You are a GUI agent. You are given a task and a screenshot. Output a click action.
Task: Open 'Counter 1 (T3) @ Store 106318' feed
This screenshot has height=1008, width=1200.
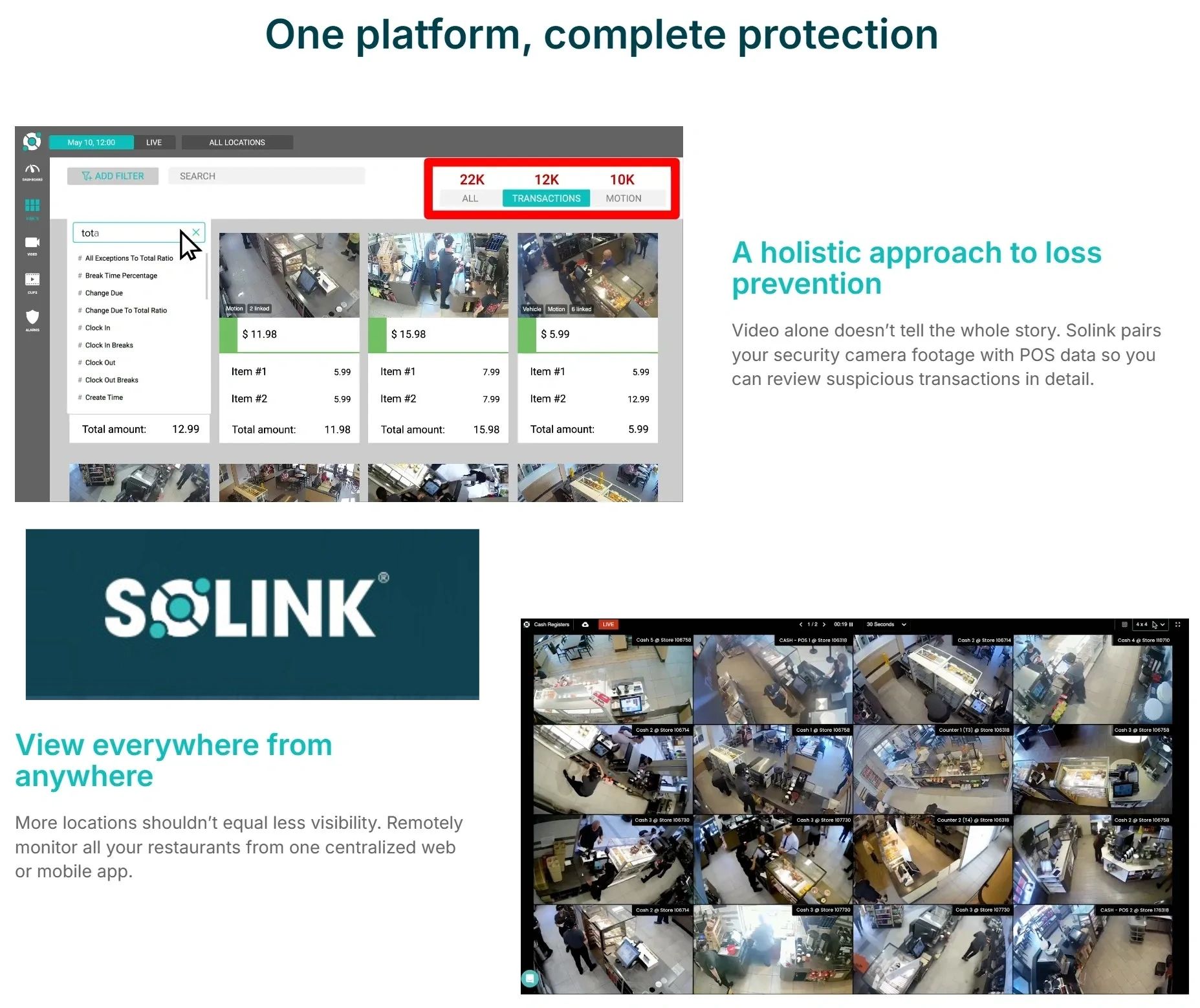pyautogui.click(x=933, y=769)
